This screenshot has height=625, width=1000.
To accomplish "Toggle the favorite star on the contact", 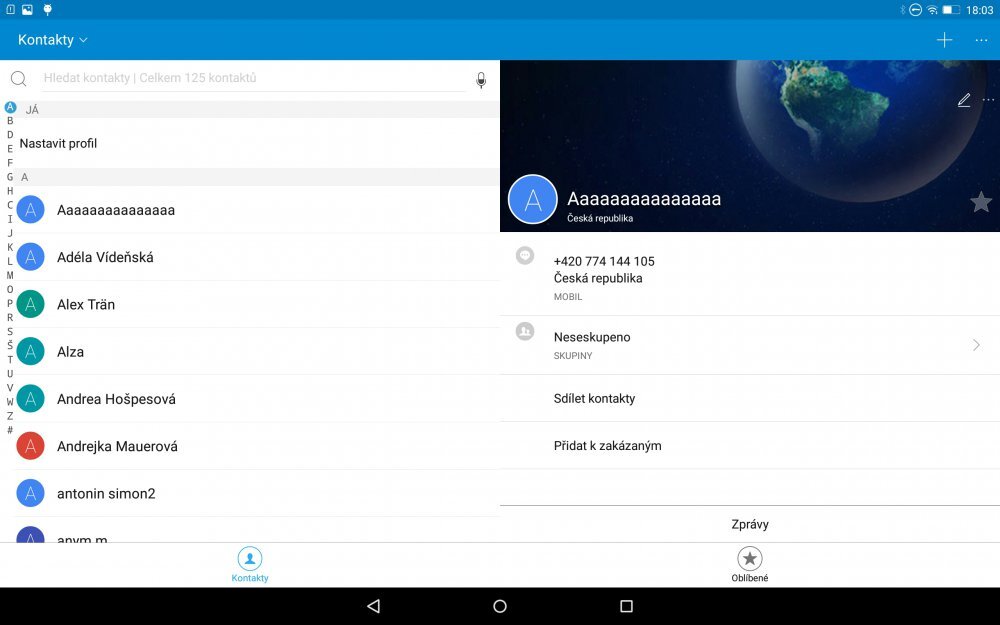I will (981, 202).
